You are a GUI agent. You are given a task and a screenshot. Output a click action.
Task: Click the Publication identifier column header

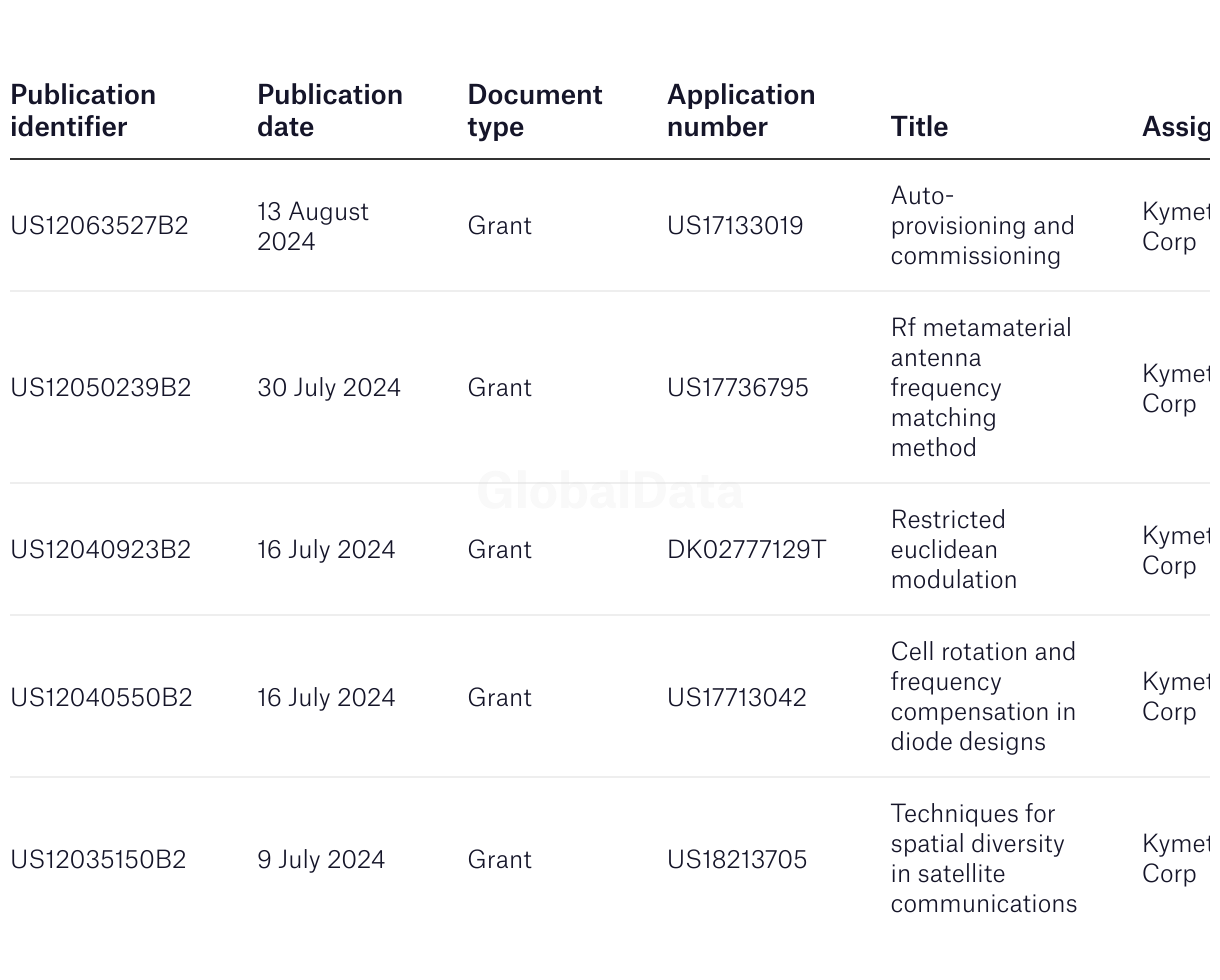[83, 110]
